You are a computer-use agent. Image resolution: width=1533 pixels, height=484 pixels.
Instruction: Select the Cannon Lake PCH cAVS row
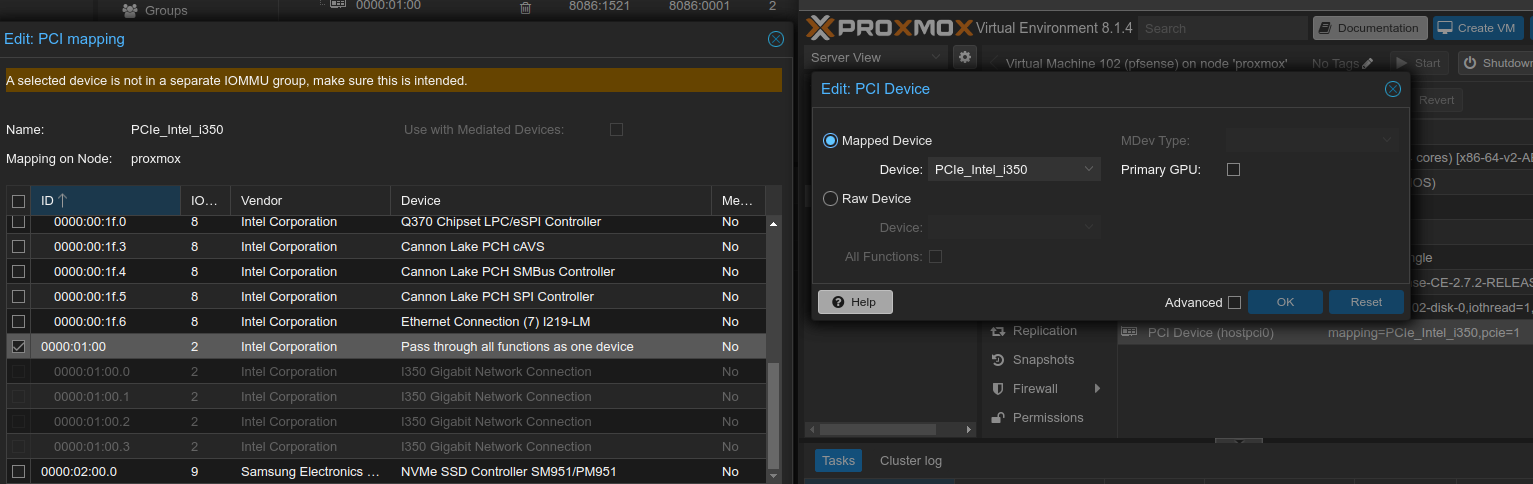point(386,247)
